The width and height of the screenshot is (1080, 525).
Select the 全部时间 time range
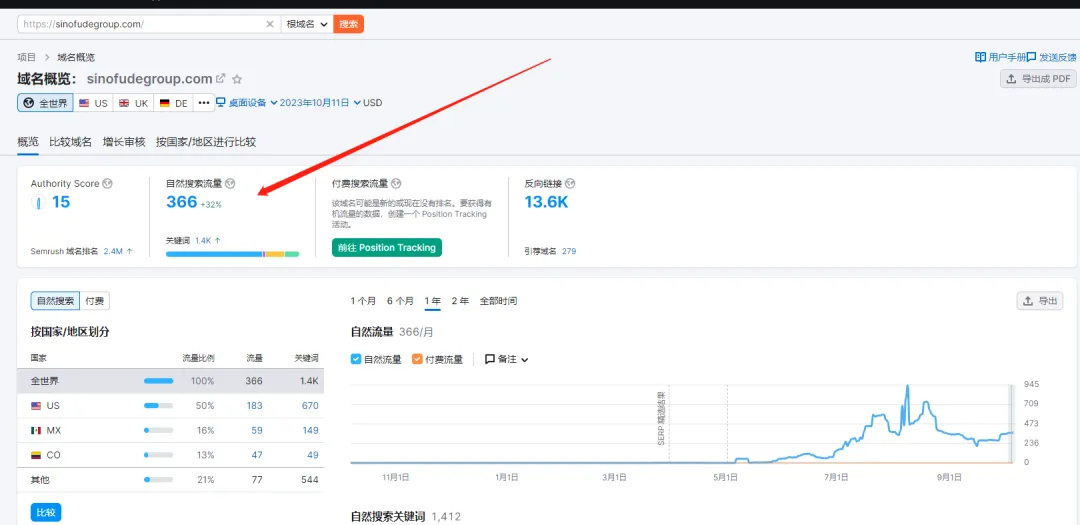(498, 301)
